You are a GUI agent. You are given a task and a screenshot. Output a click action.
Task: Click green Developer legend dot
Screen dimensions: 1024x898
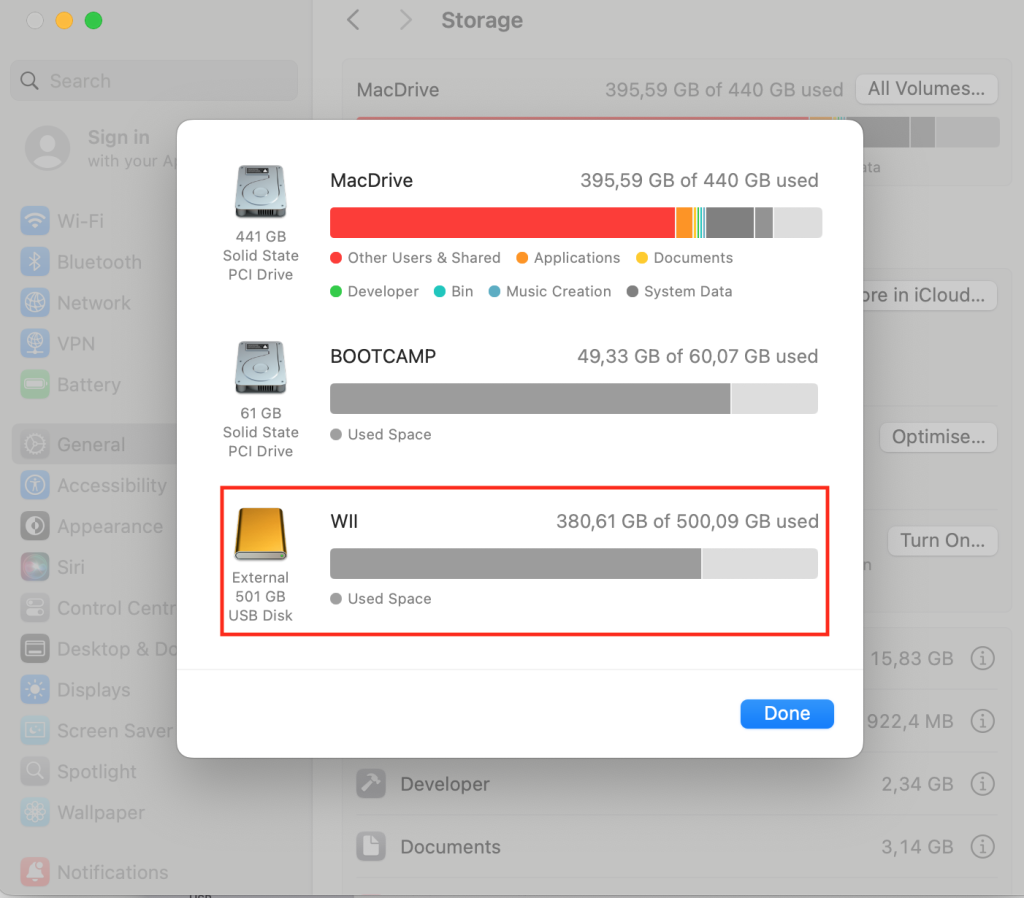tap(336, 291)
